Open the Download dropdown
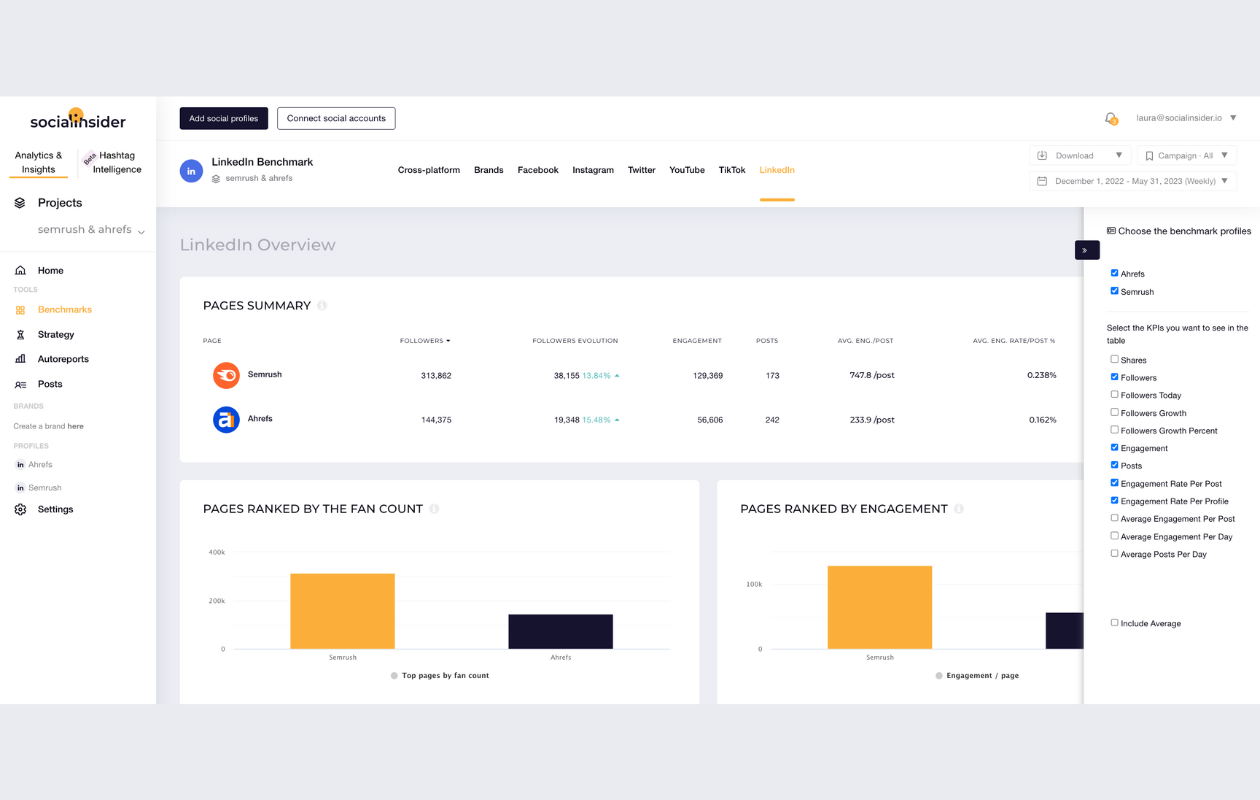Image resolution: width=1260 pixels, height=800 pixels. pos(1080,156)
